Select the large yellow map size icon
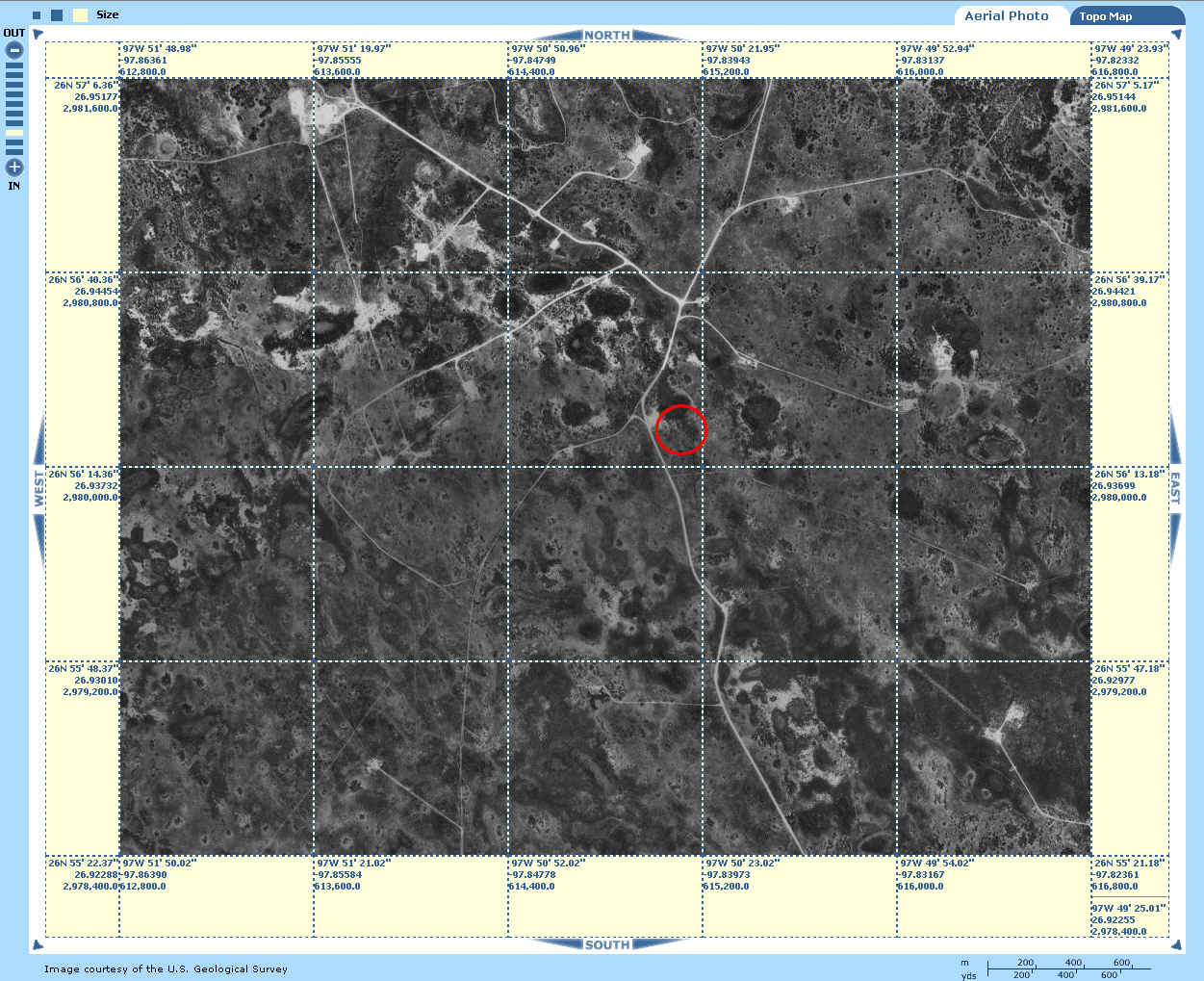 click(x=81, y=15)
